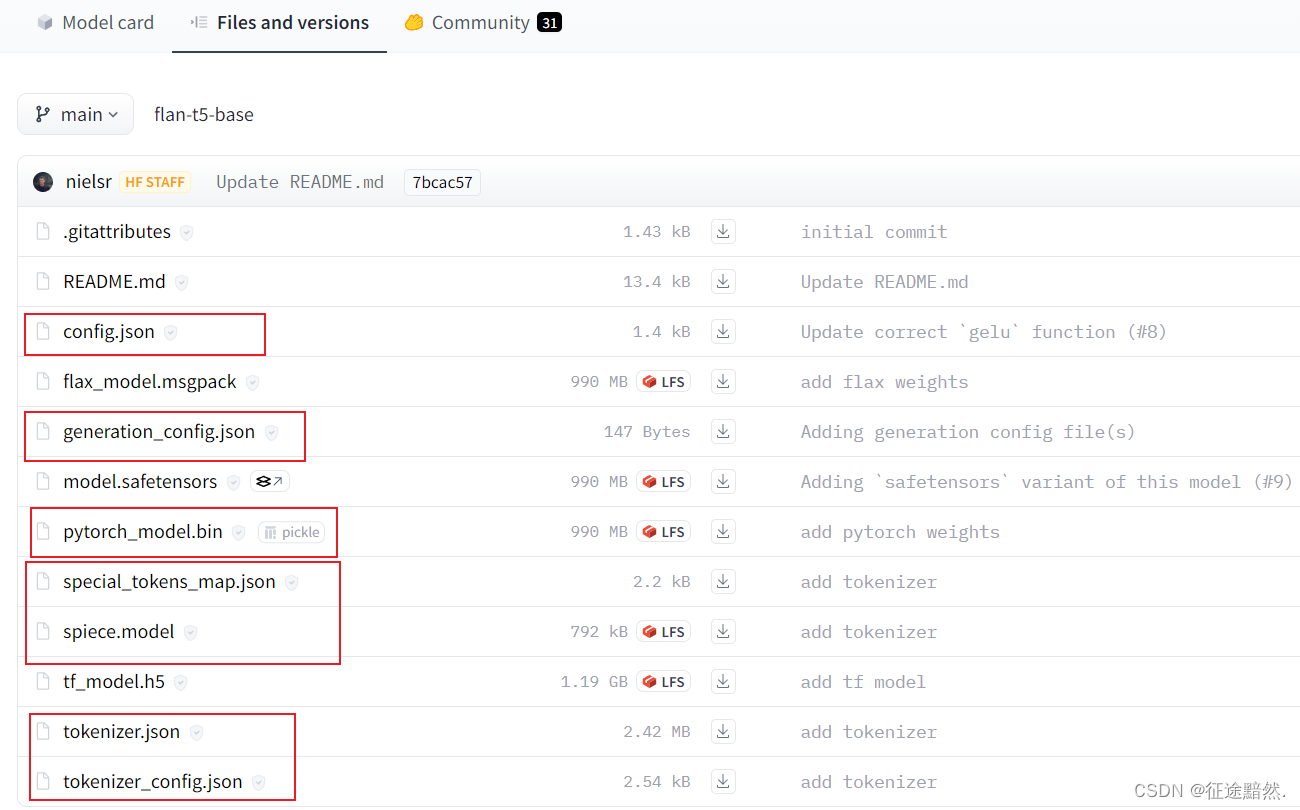Open the Community tab
The height and width of the screenshot is (810, 1300).
click(x=483, y=22)
